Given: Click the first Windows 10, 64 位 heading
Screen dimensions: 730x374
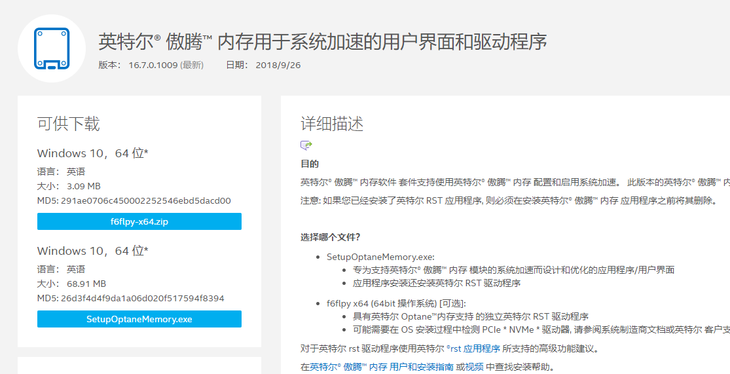Looking at the screenshot, I should tap(93, 153).
